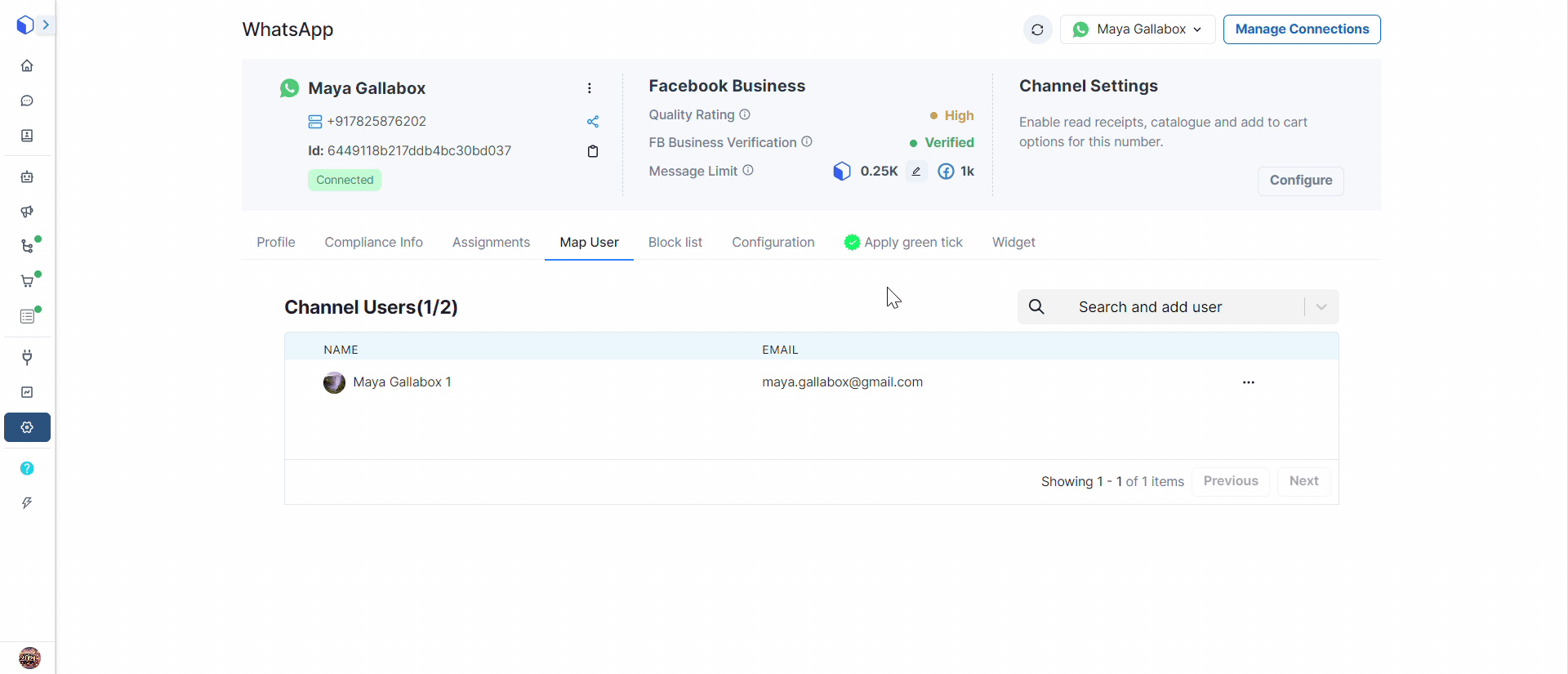Open the conversations chat icon in sidebar
The height and width of the screenshot is (674, 1568).
coord(27,100)
